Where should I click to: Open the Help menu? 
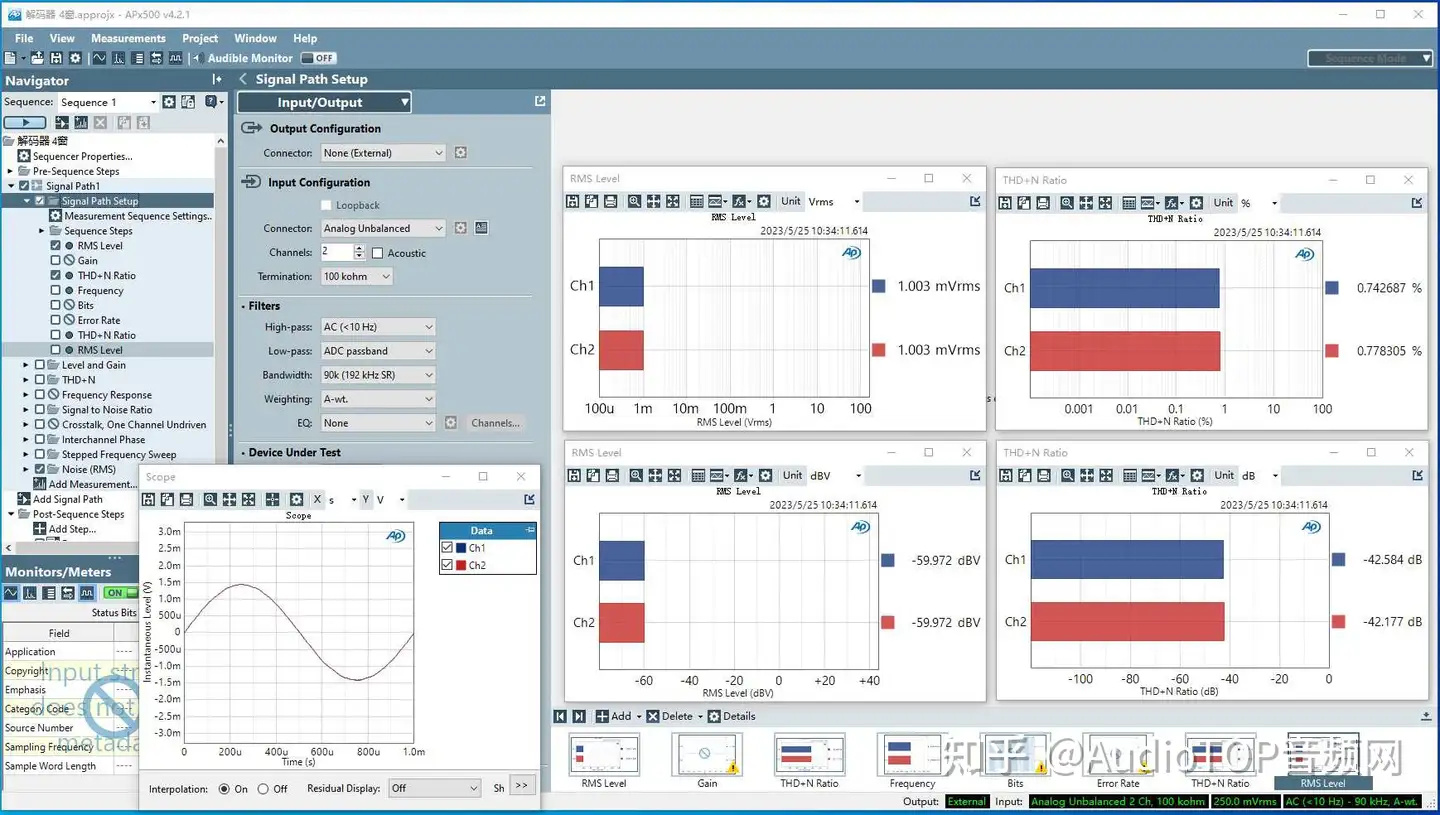(305, 38)
